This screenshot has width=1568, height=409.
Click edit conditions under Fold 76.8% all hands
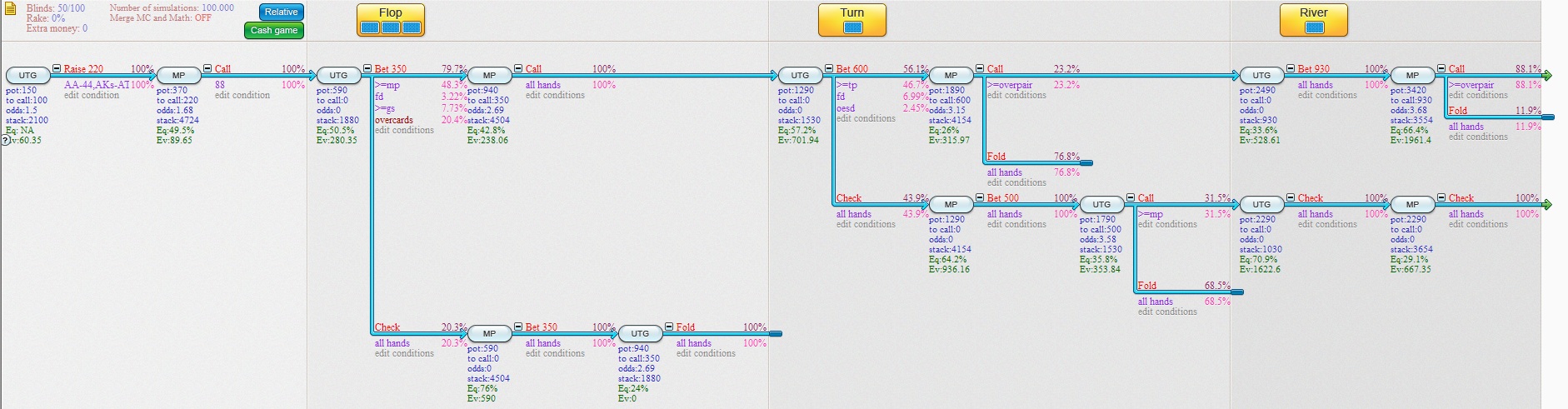pos(1016,182)
